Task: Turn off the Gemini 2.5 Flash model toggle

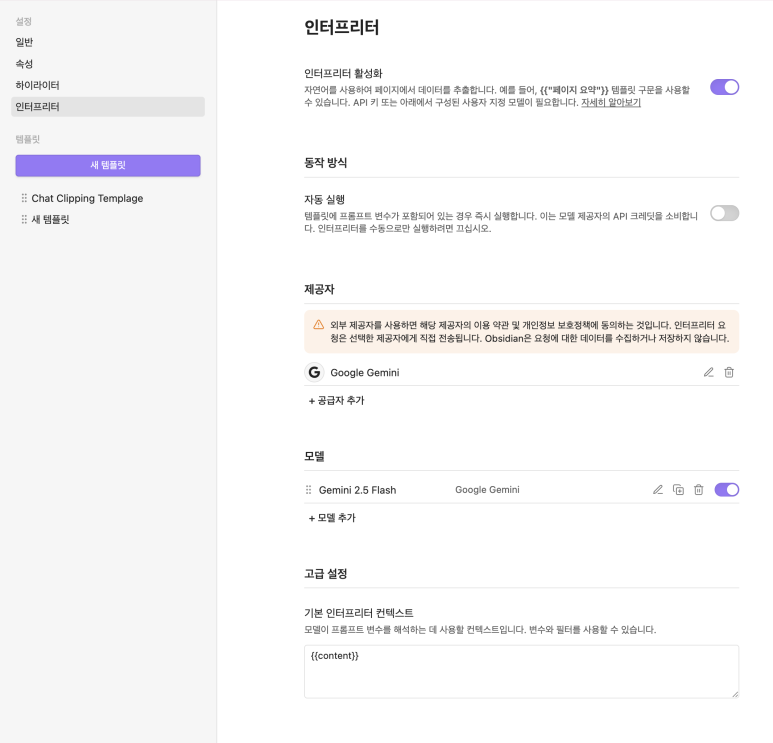Action: click(x=726, y=490)
